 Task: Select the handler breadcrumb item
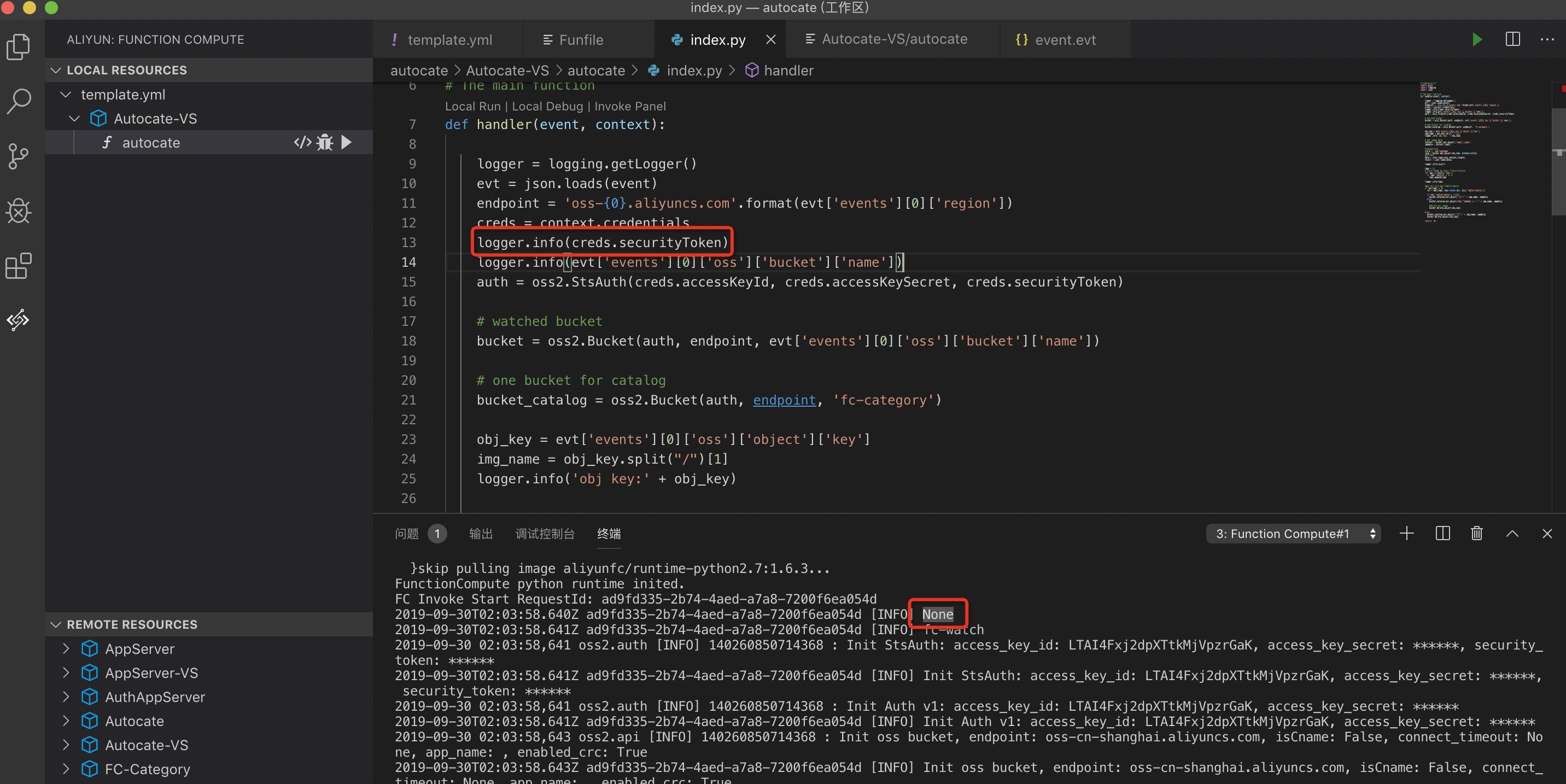(788, 71)
